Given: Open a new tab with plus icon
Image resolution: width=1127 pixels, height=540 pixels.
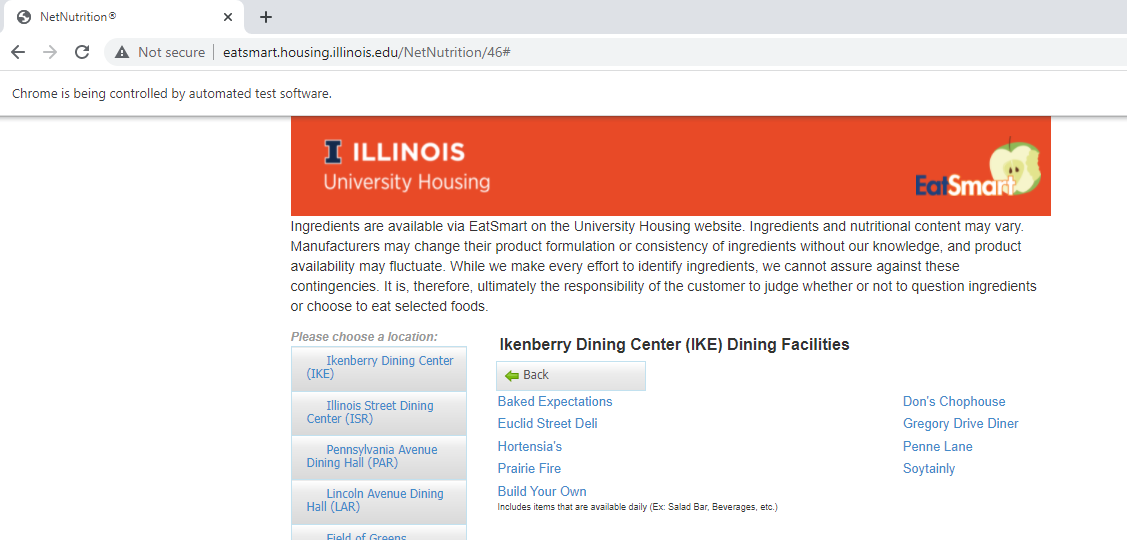Looking at the screenshot, I should [266, 17].
